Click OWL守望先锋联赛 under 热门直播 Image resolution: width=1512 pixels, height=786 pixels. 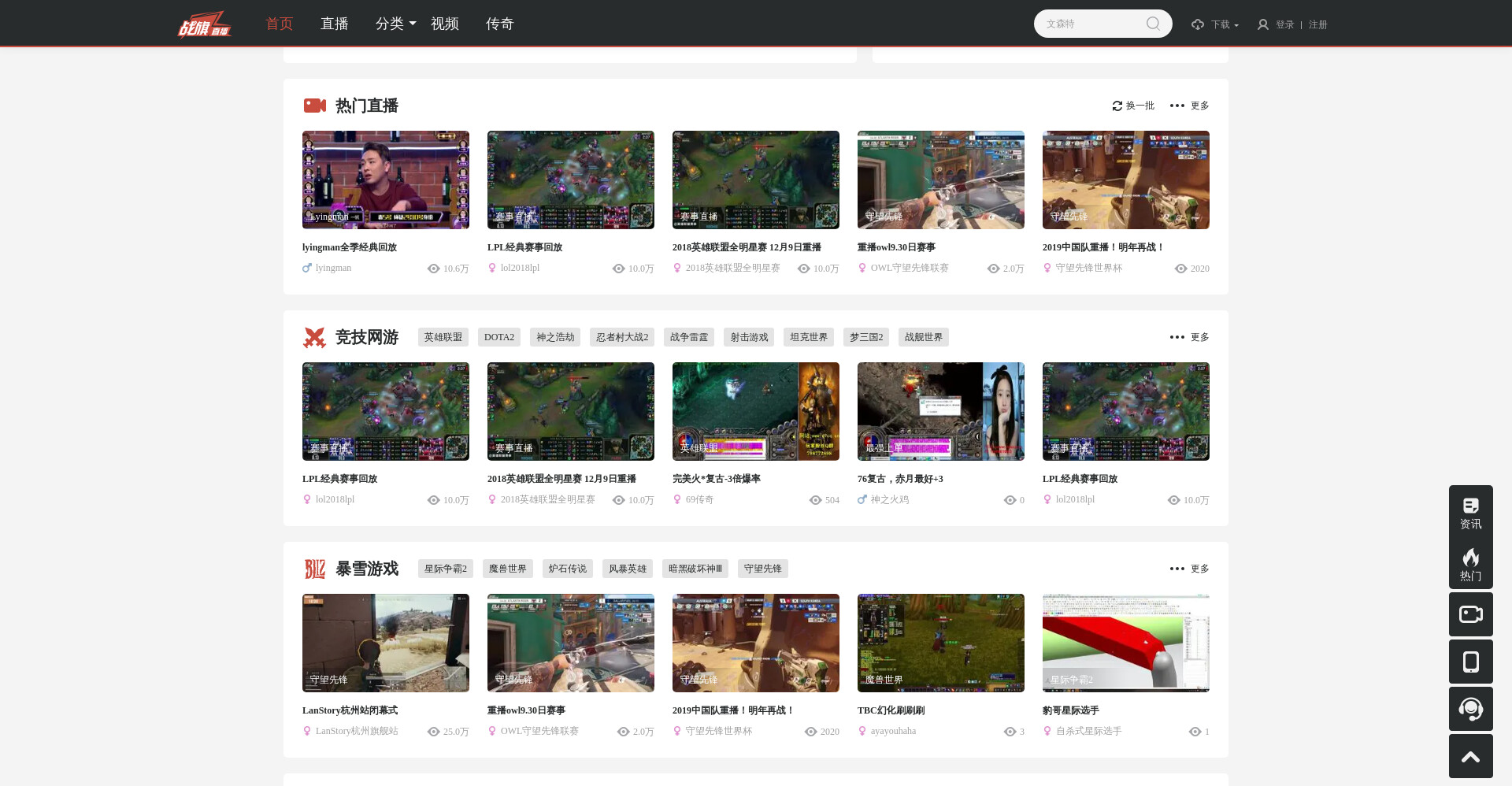[910, 268]
